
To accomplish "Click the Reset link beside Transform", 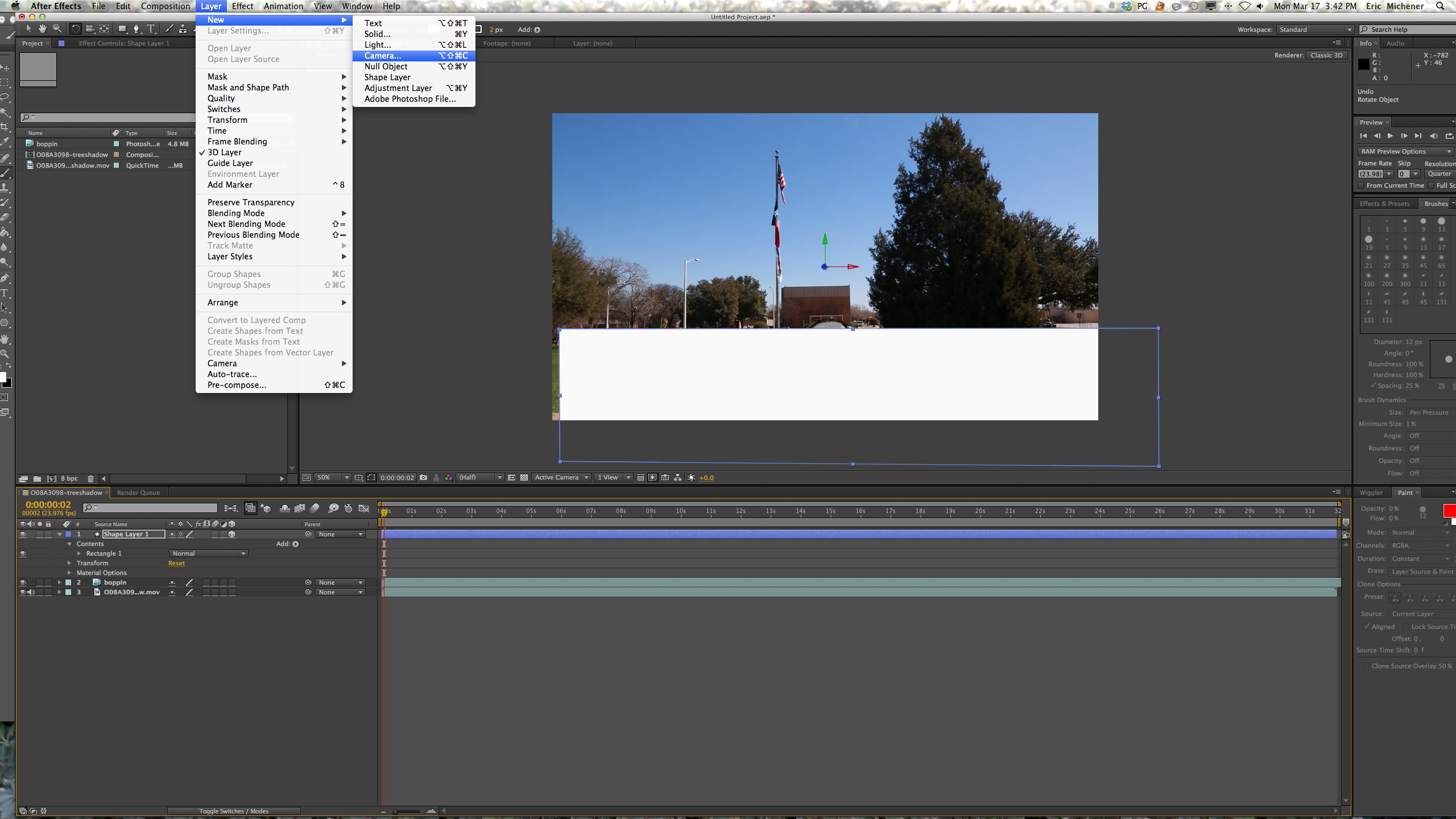I will pyautogui.click(x=176, y=563).
